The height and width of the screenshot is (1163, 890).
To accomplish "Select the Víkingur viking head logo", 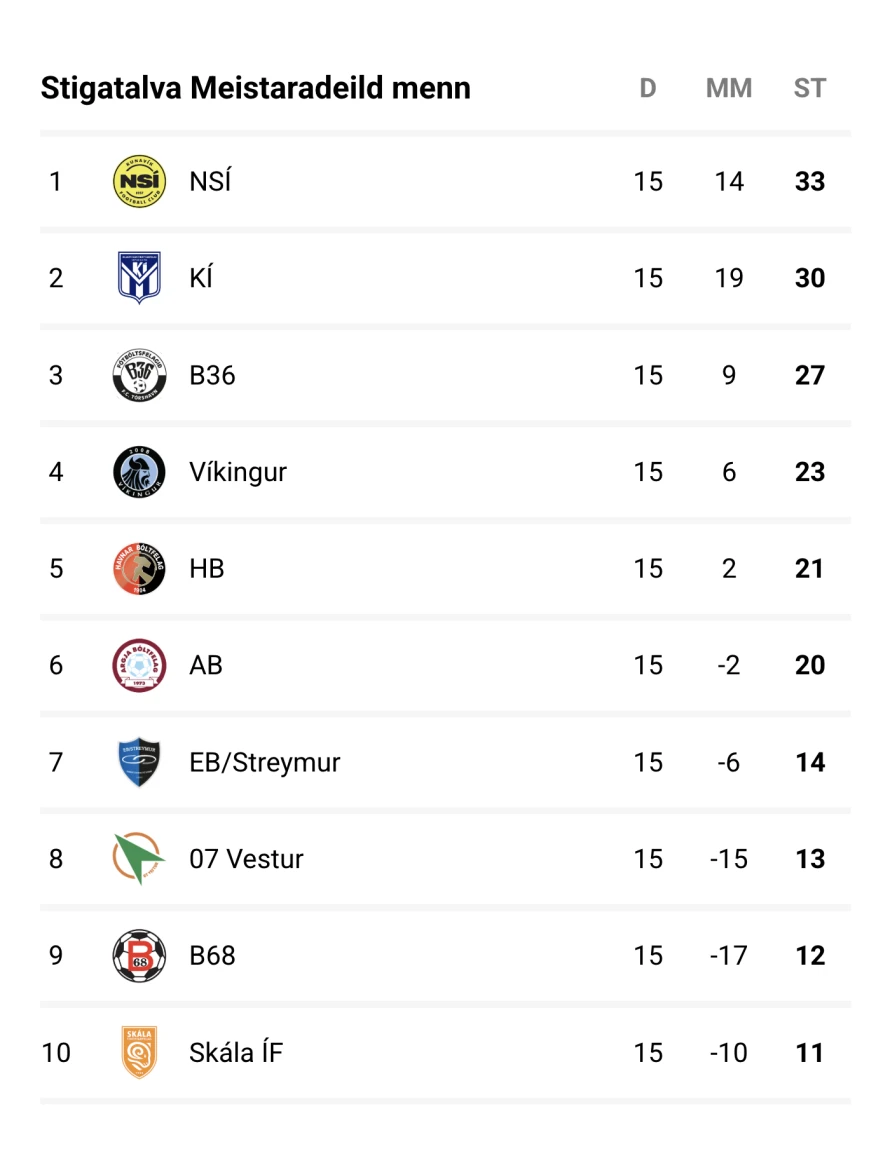I will point(139,472).
